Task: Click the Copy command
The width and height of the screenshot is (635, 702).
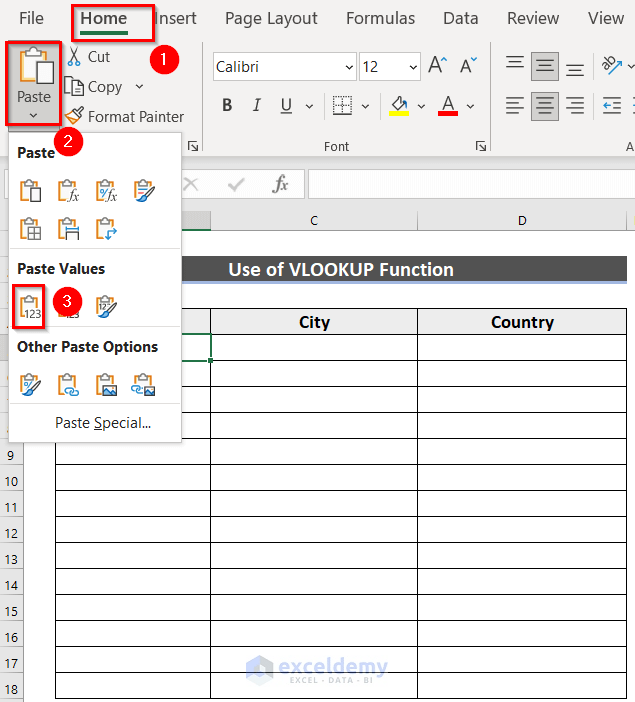Action: point(94,87)
